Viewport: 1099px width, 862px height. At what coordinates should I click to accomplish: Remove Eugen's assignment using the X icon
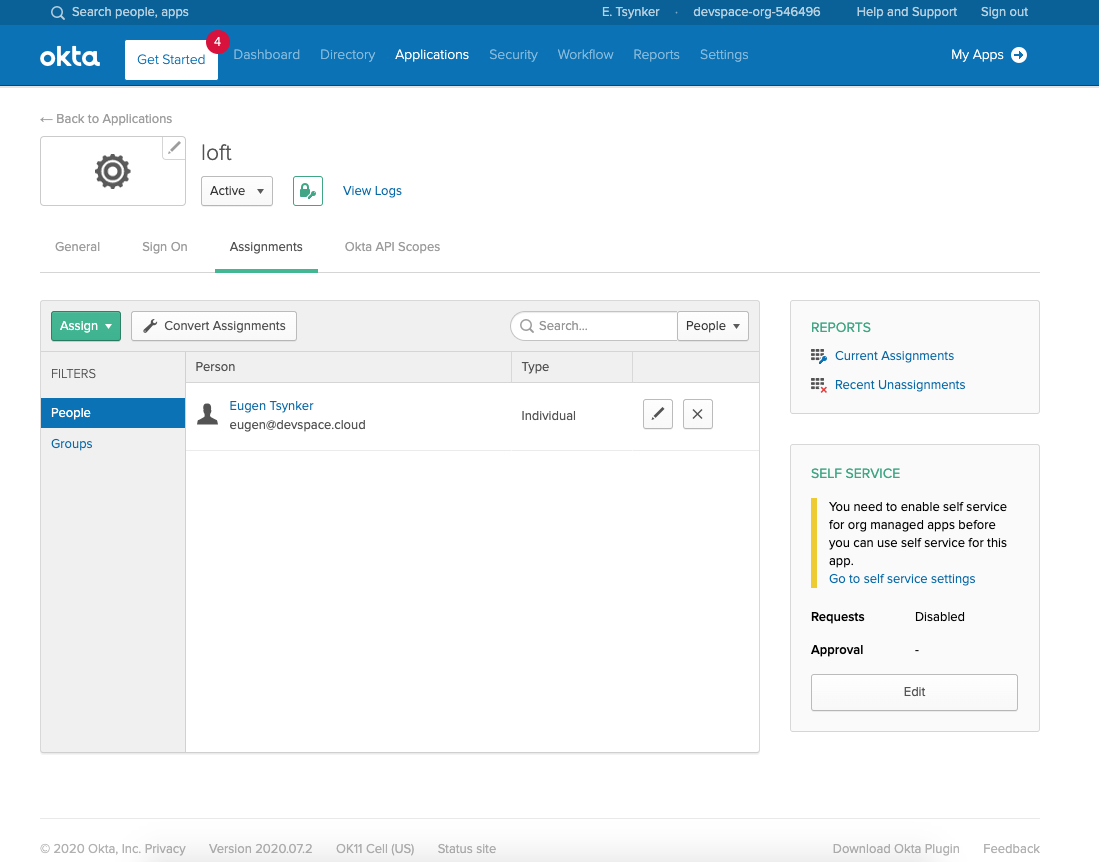point(697,413)
